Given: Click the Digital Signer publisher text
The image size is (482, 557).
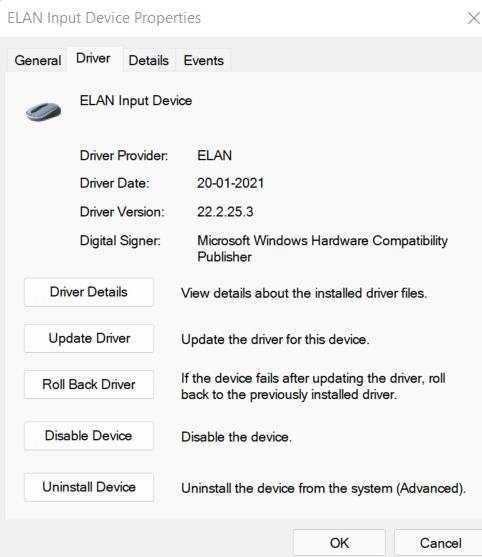Looking at the screenshot, I should (x=322, y=249).
